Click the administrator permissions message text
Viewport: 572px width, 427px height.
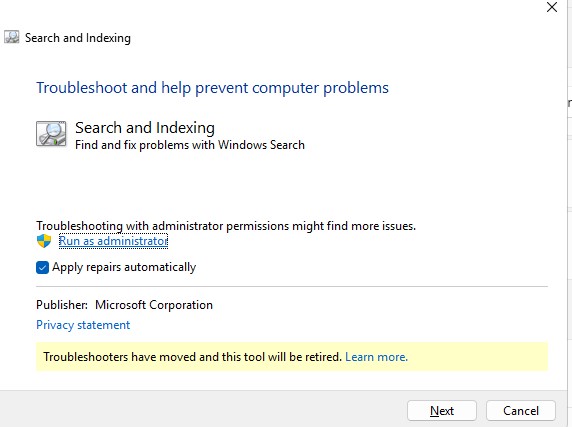[x=226, y=226]
